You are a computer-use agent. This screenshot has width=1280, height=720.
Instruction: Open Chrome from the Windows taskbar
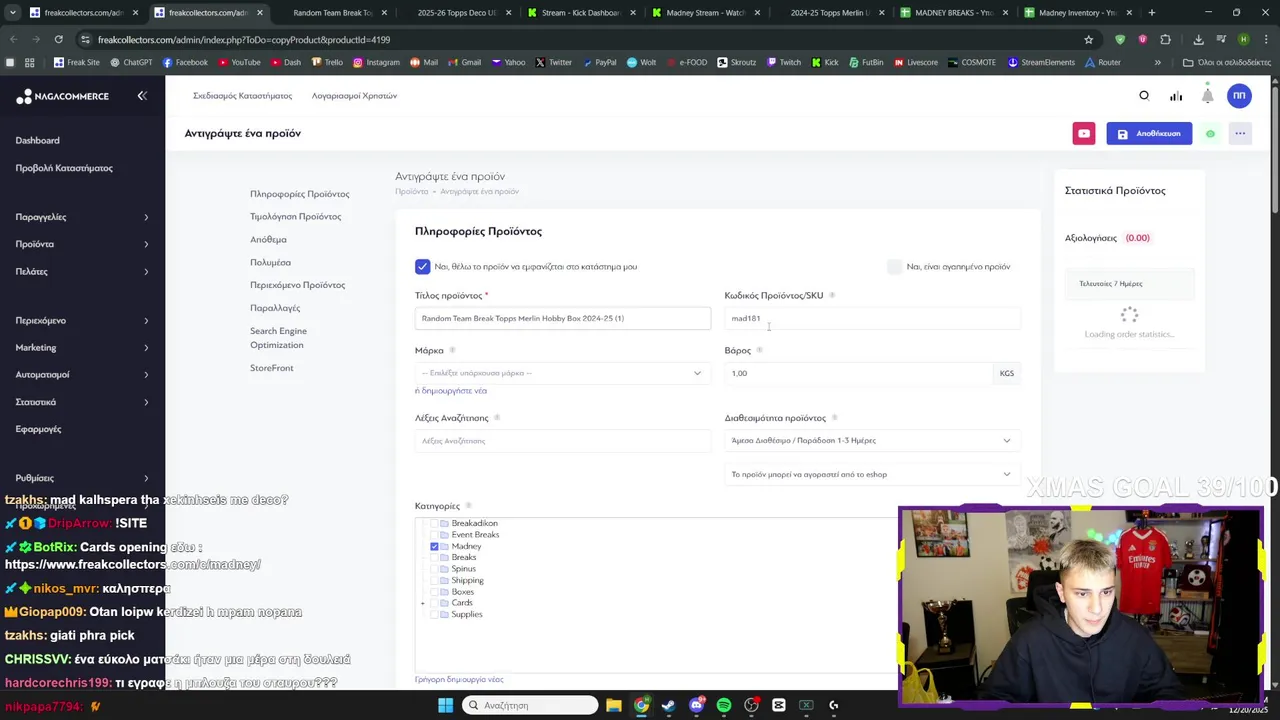pos(641,705)
